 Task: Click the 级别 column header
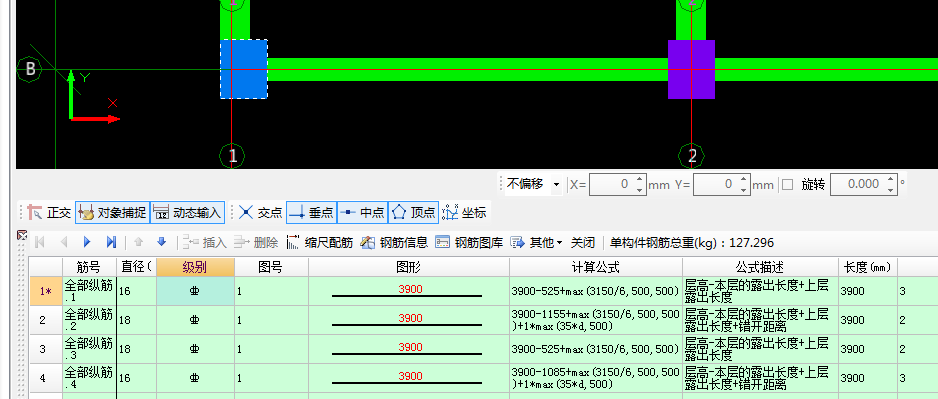tap(195, 267)
